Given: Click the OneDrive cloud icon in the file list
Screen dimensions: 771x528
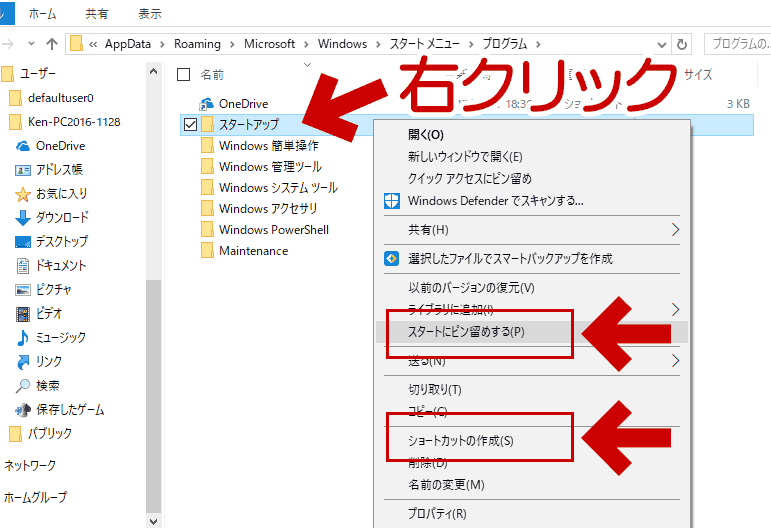Looking at the screenshot, I should pyautogui.click(x=206, y=104).
